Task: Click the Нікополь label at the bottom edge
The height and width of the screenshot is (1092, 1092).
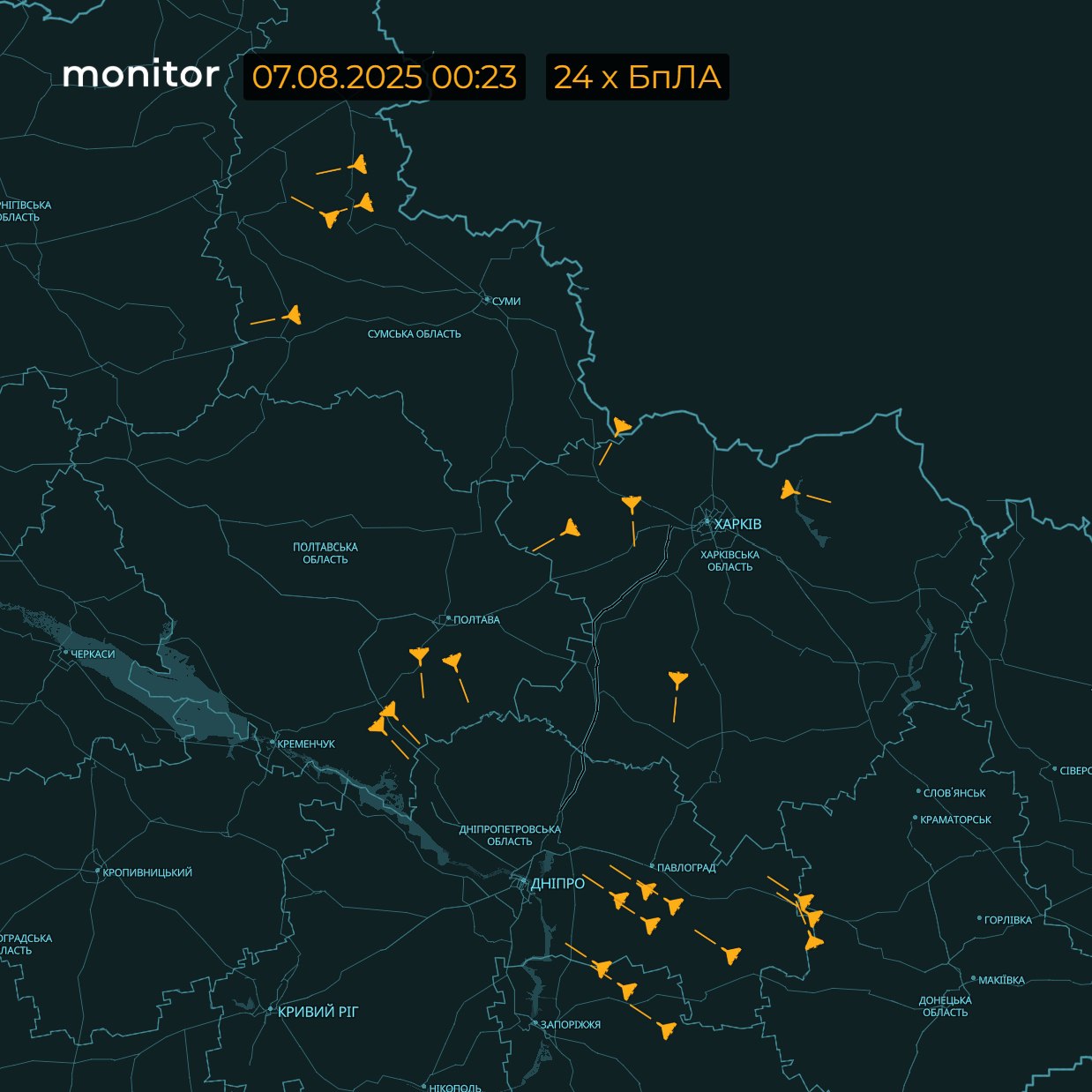Action: click(x=455, y=1088)
